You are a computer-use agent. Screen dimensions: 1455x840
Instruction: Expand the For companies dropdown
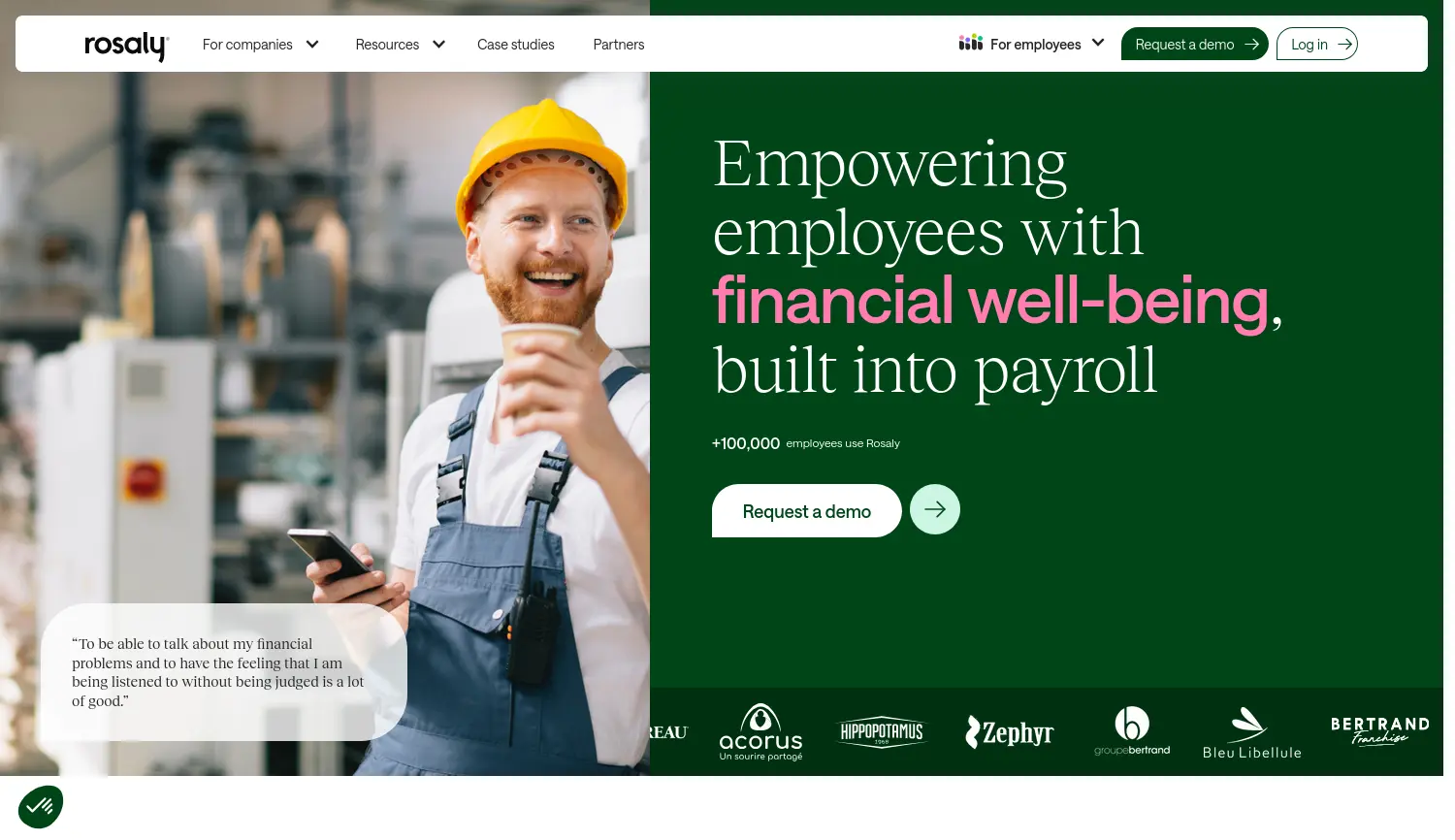[260, 45]
